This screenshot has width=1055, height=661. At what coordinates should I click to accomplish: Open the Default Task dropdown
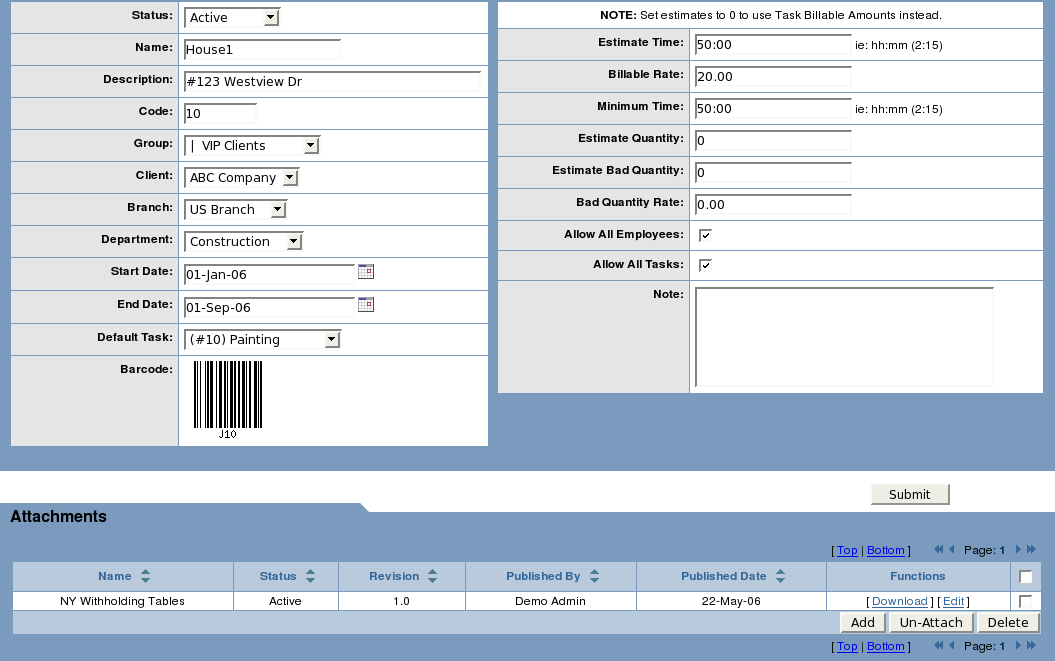tap(262, 340)
